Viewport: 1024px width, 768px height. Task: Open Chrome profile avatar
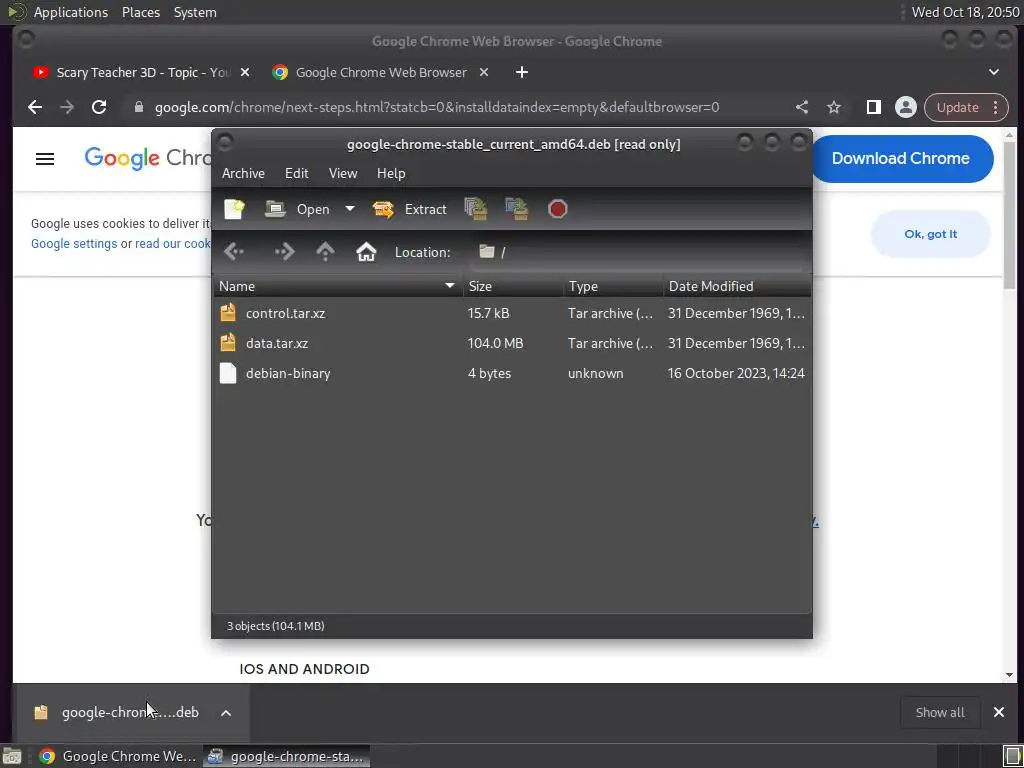tap(906, 107)
